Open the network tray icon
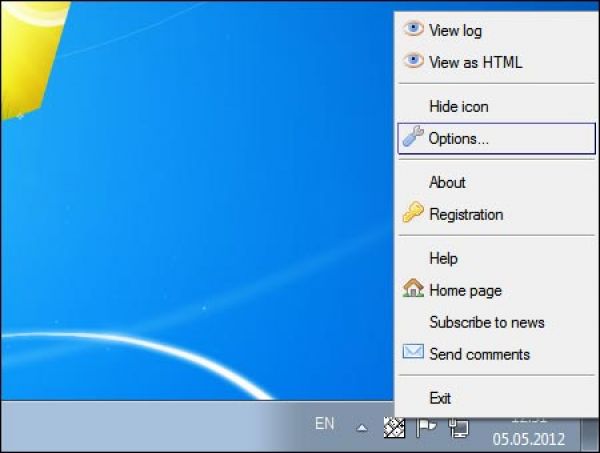Image resolution: width=600 pixels, height=453 pixels. pos(459,428)
